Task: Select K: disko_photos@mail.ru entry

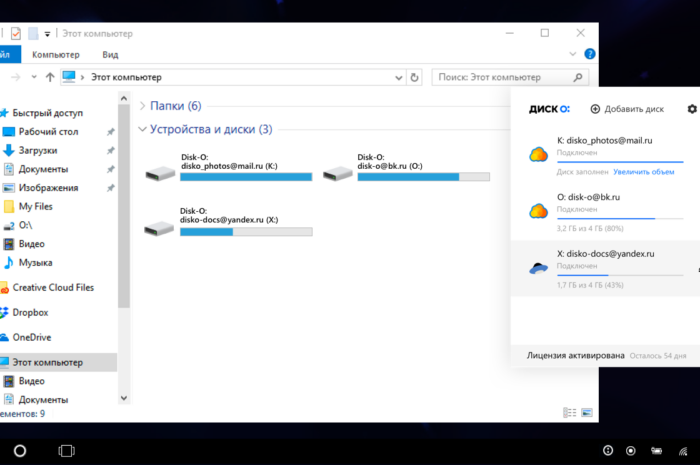Action: [605, 155]
